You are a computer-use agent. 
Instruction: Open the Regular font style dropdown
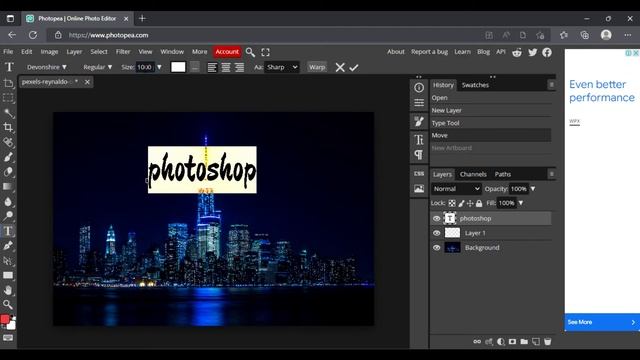coord(98,67)
